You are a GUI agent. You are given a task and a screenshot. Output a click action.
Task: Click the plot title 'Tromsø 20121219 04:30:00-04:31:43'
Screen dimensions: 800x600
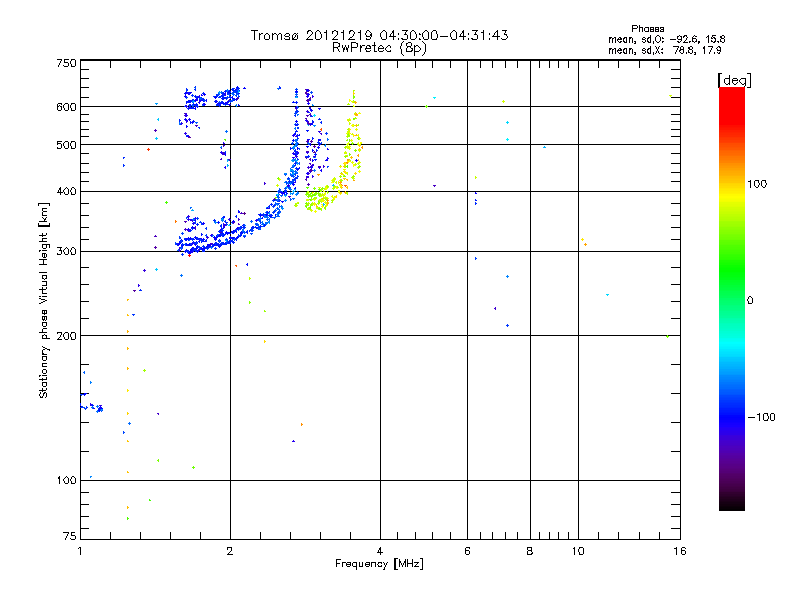tap(379, 35)
